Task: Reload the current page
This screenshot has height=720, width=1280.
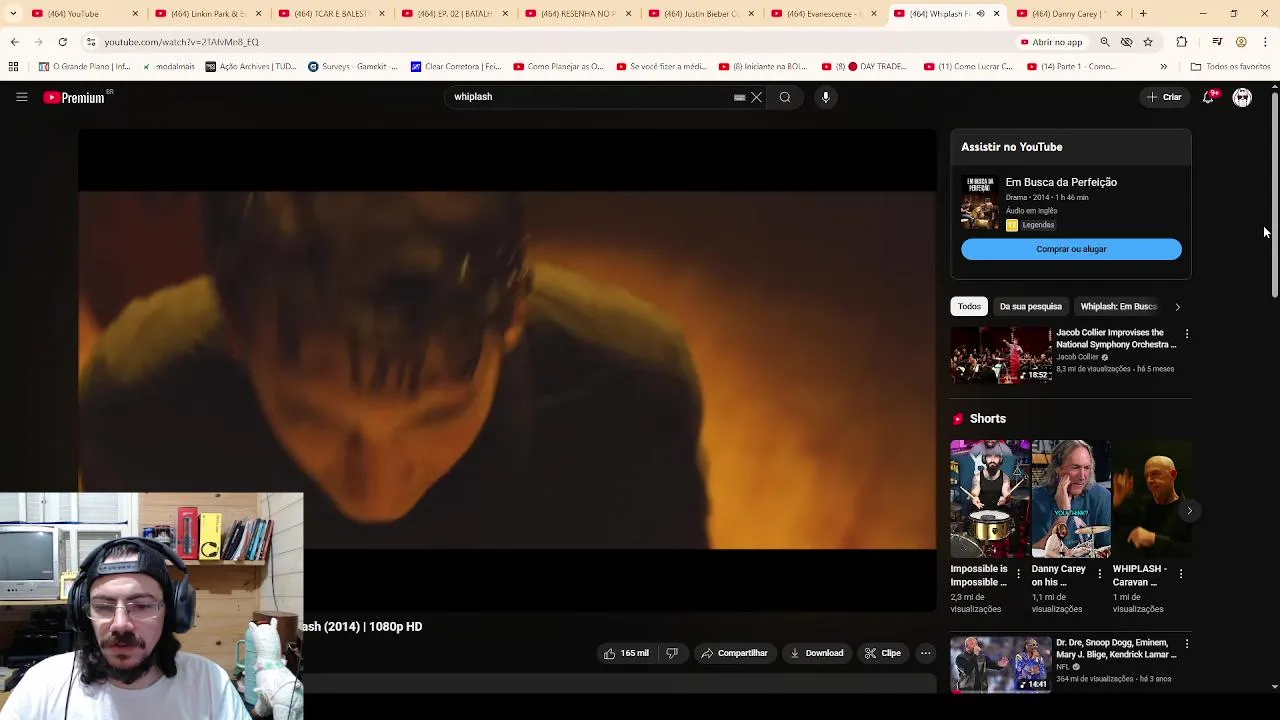Action: pyautogui.click(x=62, y=42)
